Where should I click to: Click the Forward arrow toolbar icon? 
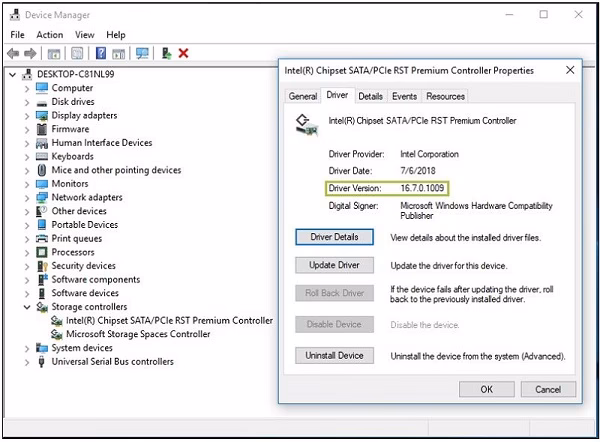pyautogui.click(x=30, y=54)
